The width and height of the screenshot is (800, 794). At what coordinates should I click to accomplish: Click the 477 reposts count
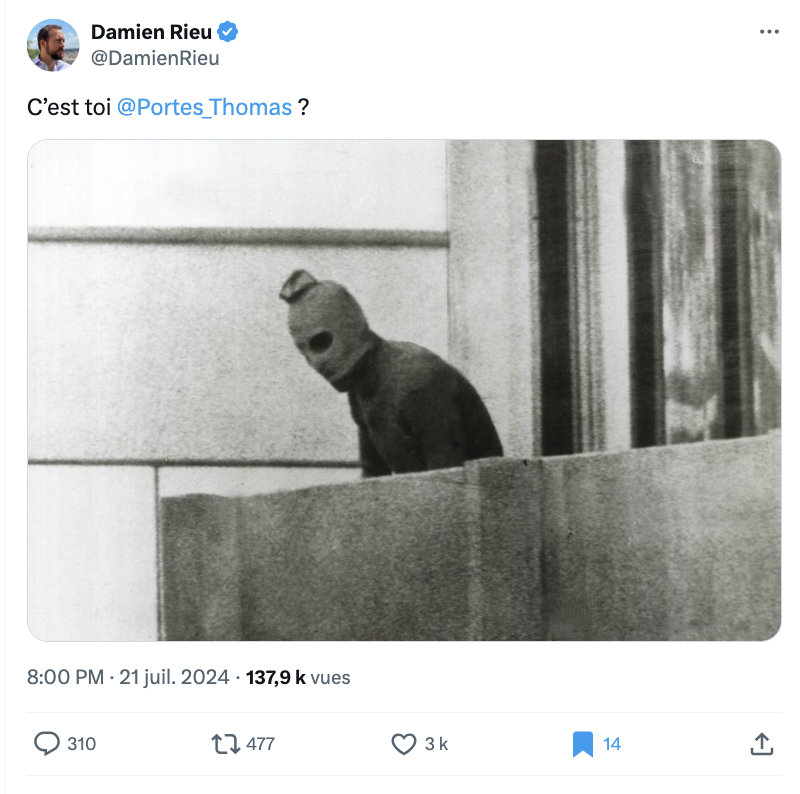[x=260, y=743]
